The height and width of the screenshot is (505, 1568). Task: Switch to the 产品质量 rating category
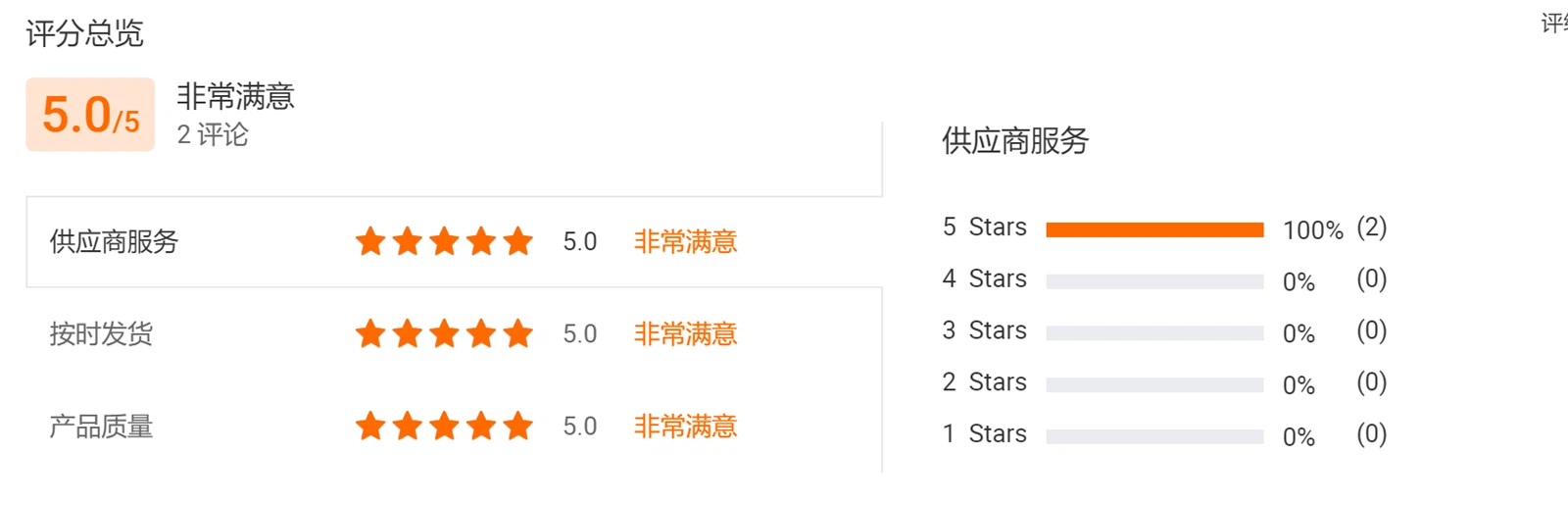pos(101,427)
